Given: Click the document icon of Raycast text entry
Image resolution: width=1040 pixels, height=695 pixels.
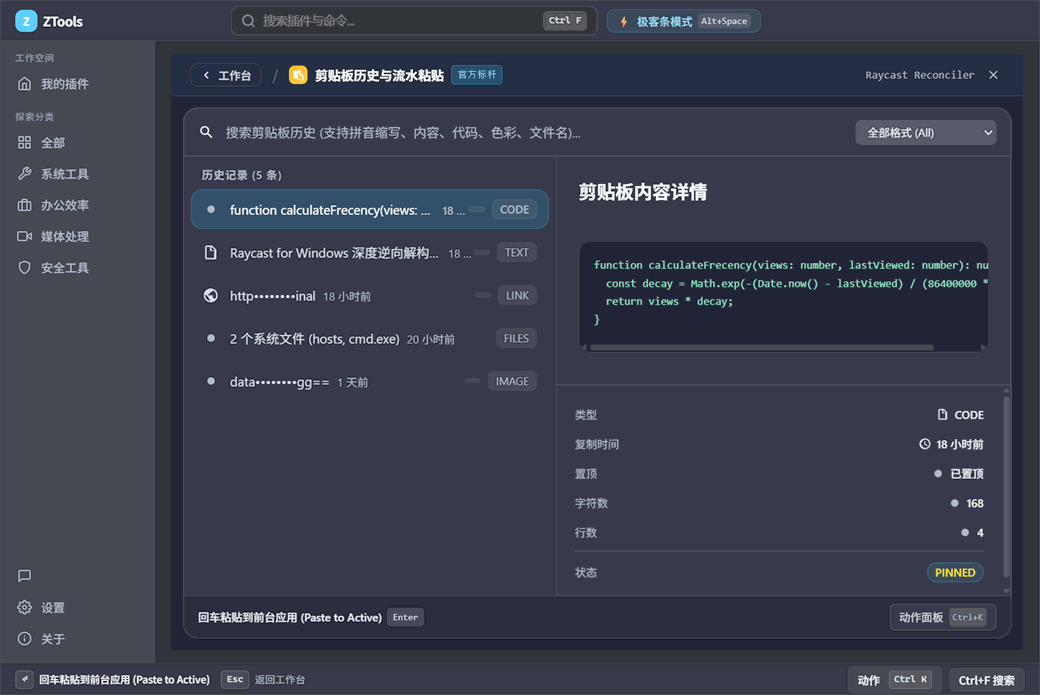Looking at the screenshot, I should click(210, 253).
